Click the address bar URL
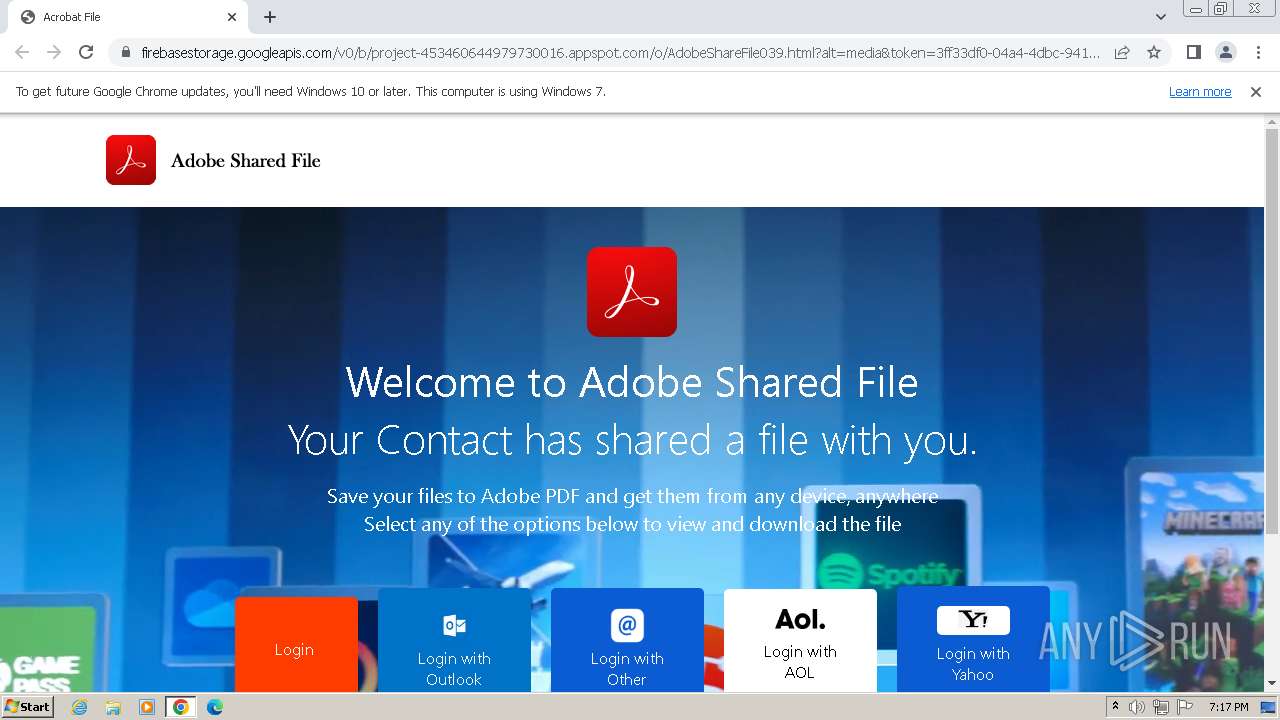The height and width of the screenshot is (720, 1280). pyautogui.click(x=620, y=52)
